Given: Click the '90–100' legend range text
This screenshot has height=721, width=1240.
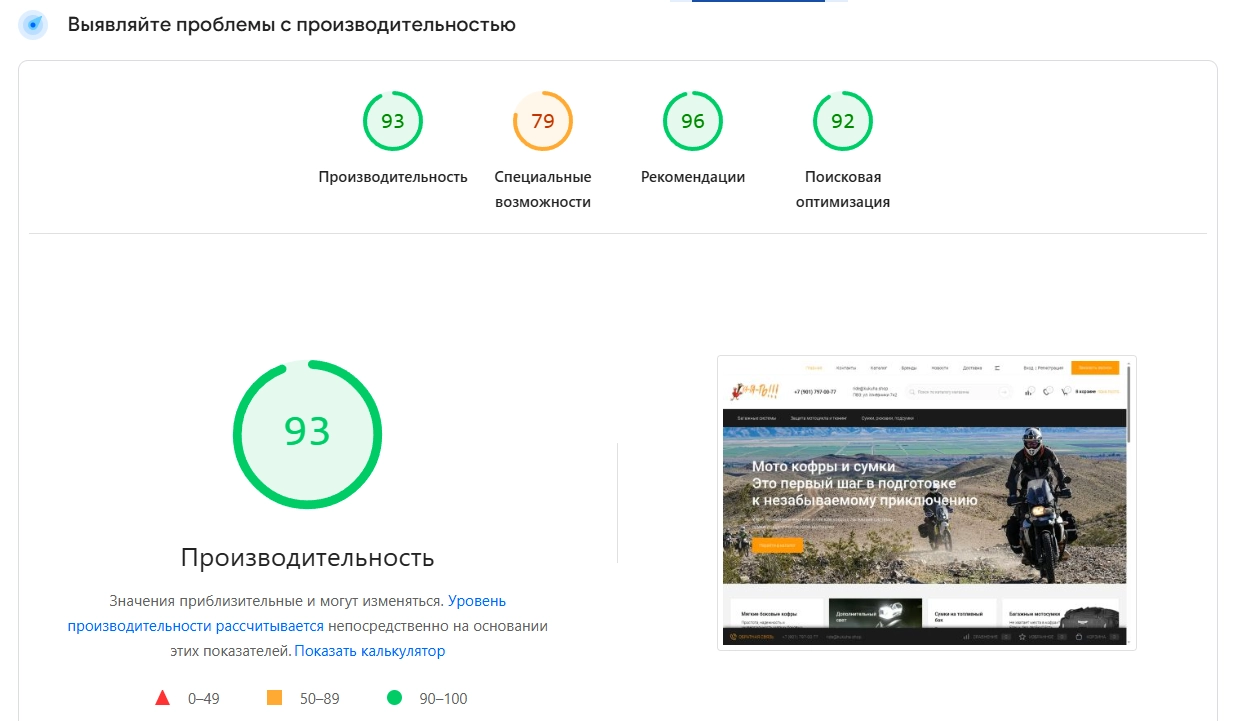Looking at the screenshot, I should [441, 699].
